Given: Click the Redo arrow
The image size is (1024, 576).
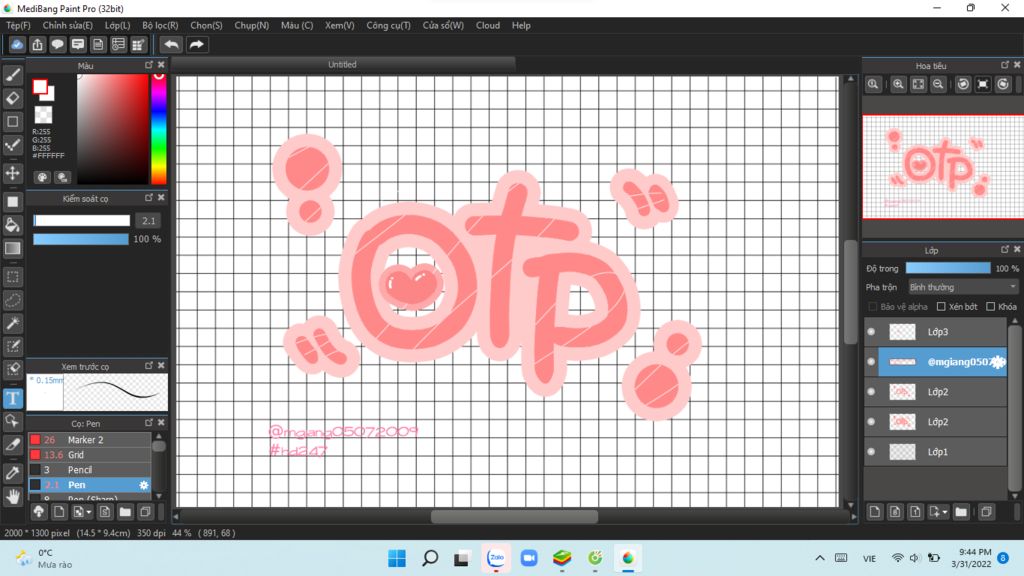Looking at the screenshot, I should pos(196,44).
